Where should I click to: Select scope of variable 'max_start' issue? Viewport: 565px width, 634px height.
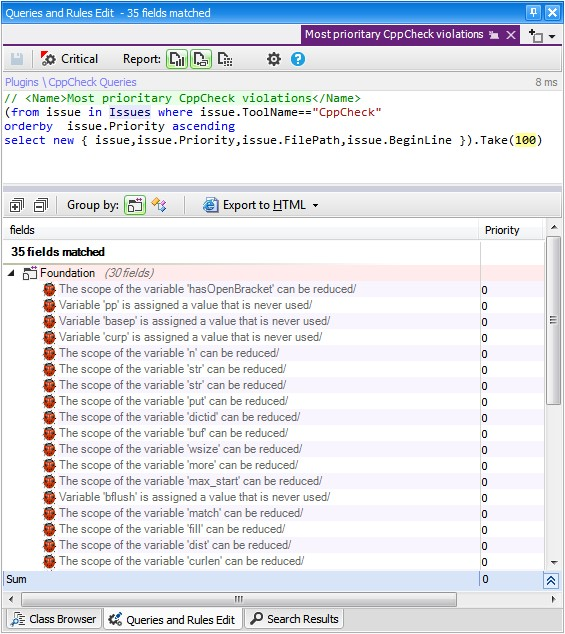[273, 481]
